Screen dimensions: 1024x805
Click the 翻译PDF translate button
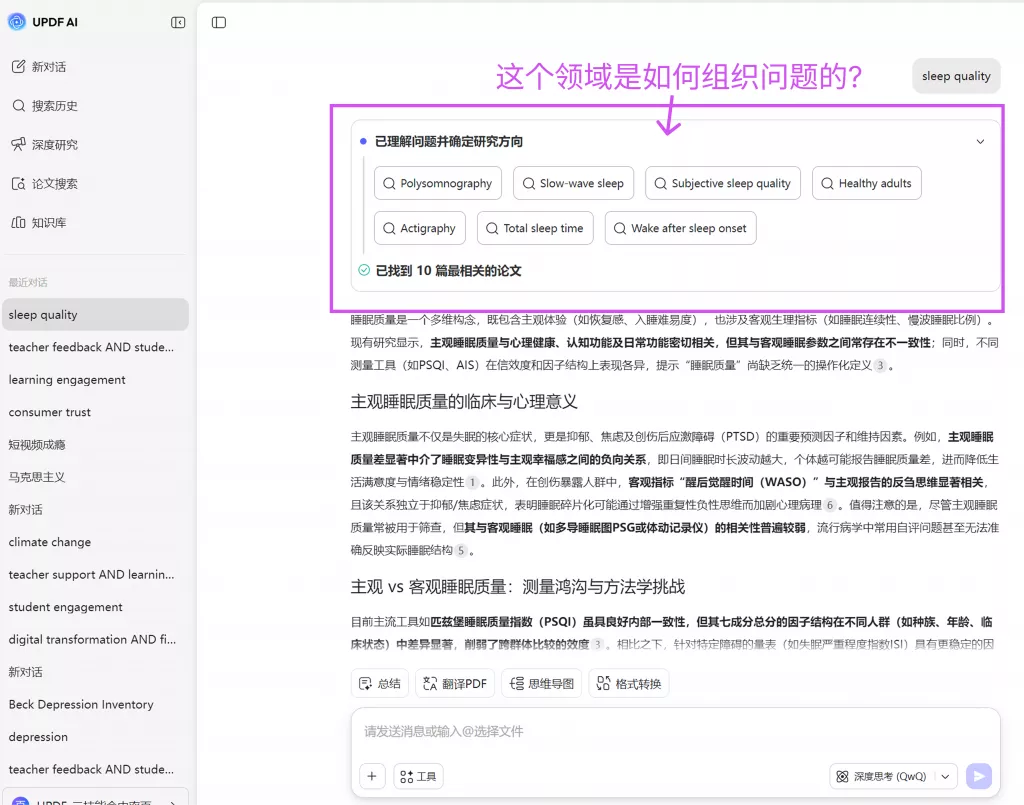tap(455, 683)
